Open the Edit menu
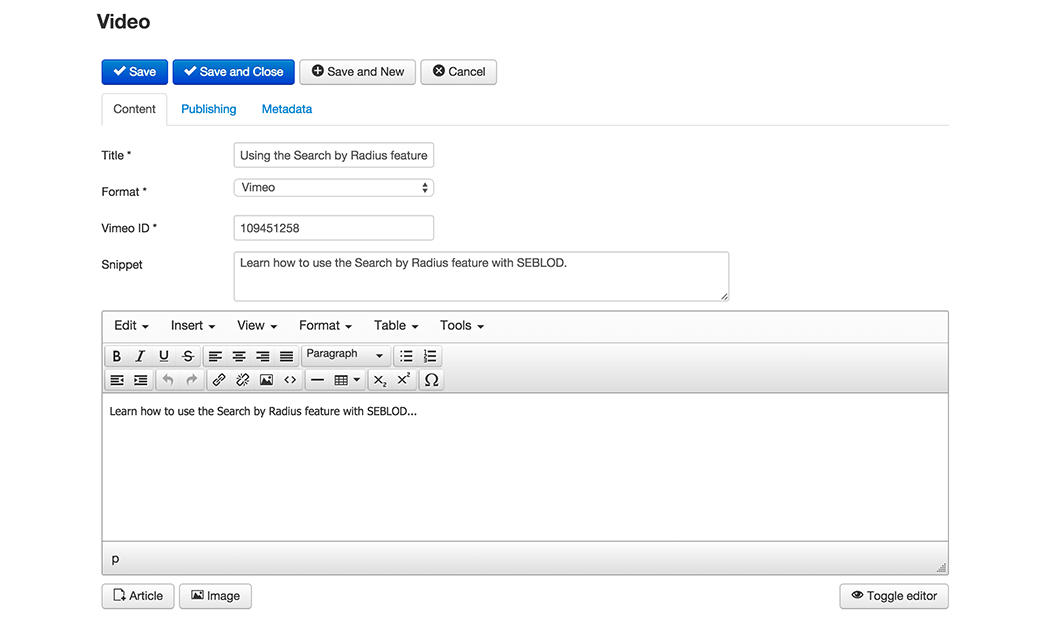This screenshot has height=624, width=1046. (131, 326)
